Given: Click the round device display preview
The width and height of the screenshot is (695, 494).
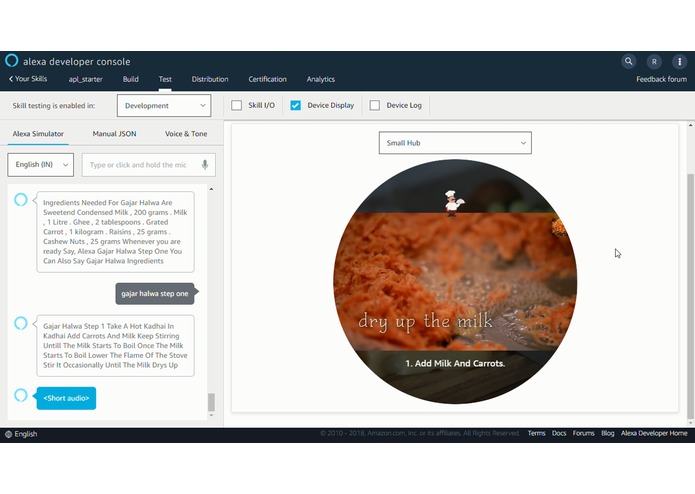Looking at the screenshot, I should click(x=455, y=282).
